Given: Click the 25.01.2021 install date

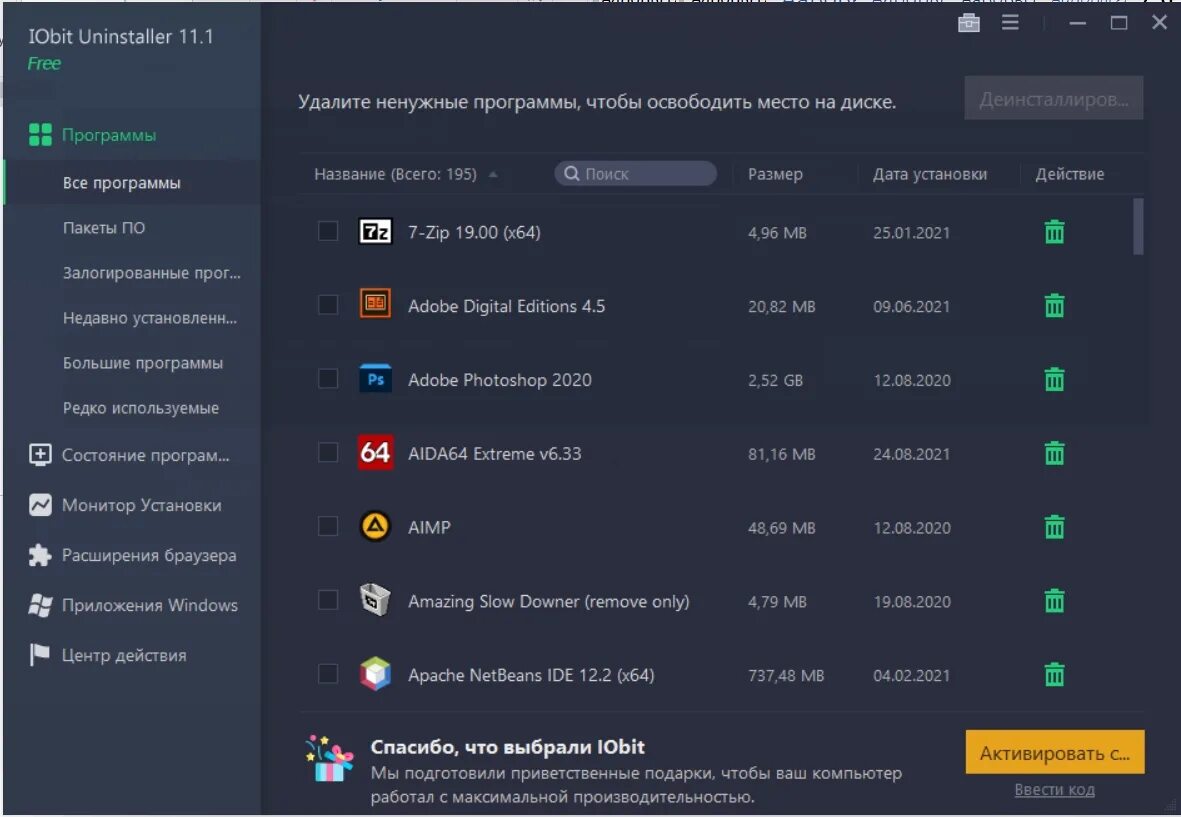Looking at the screenshot, I should click(x=911, y=233).
